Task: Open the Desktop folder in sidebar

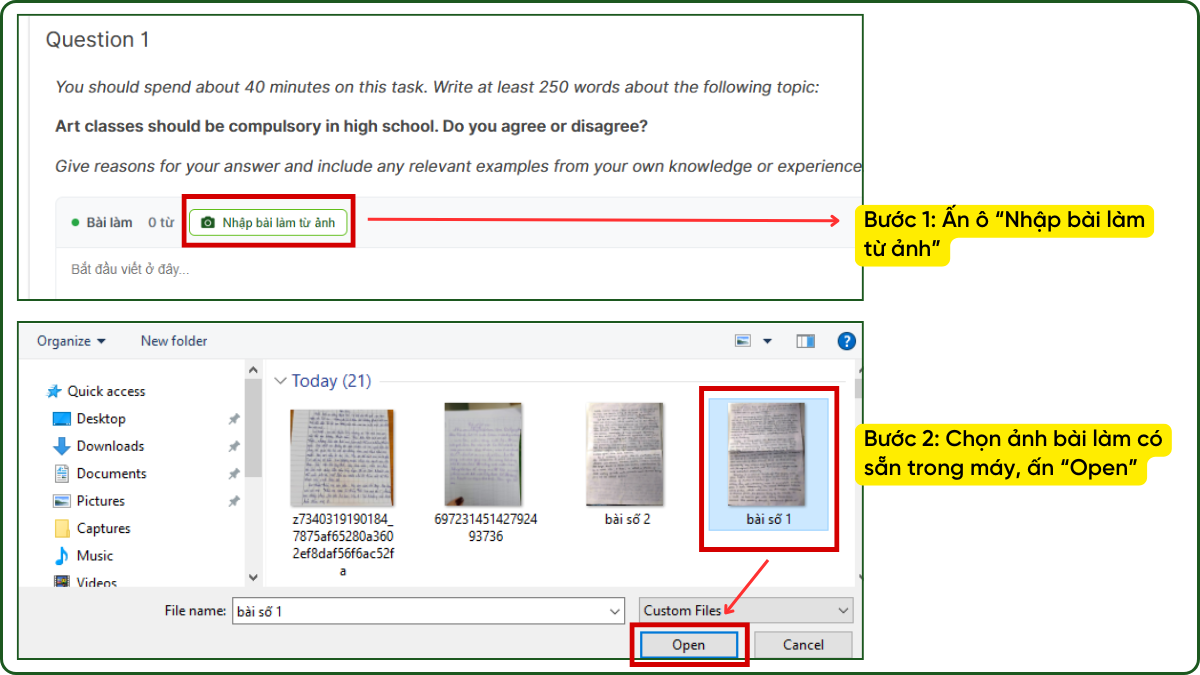Action: 101,419
